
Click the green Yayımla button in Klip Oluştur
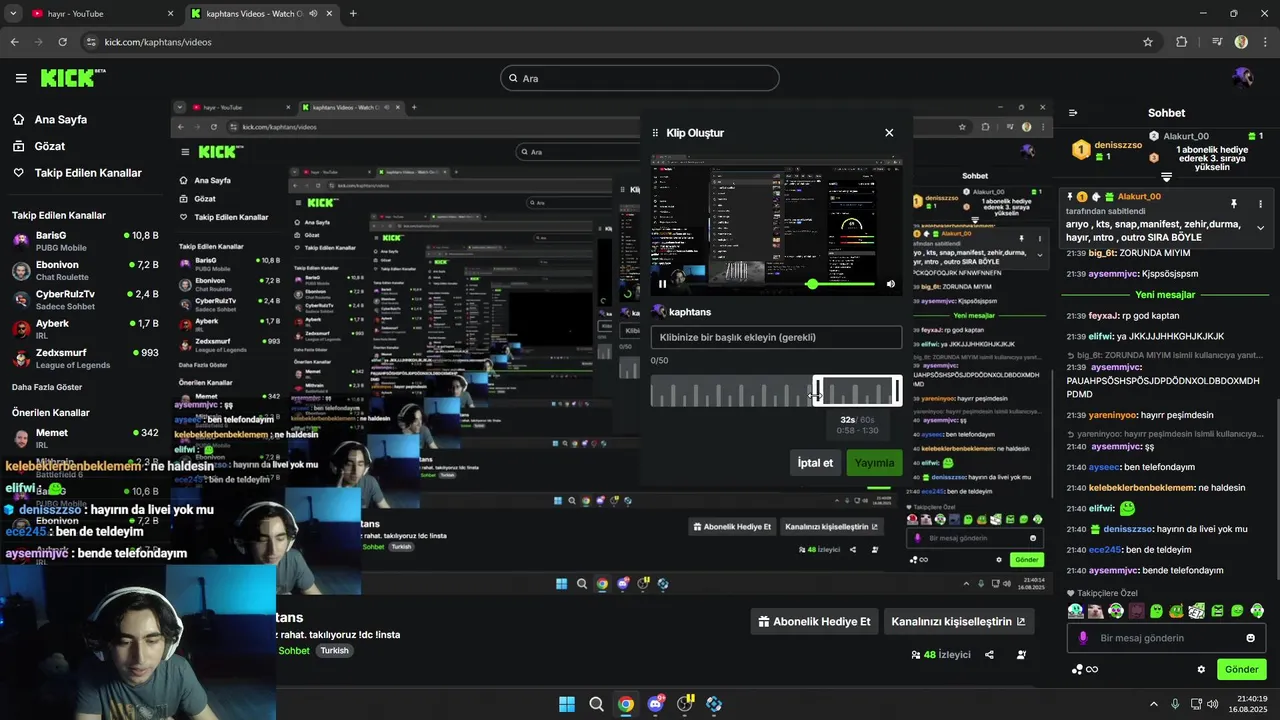(874, 463)
